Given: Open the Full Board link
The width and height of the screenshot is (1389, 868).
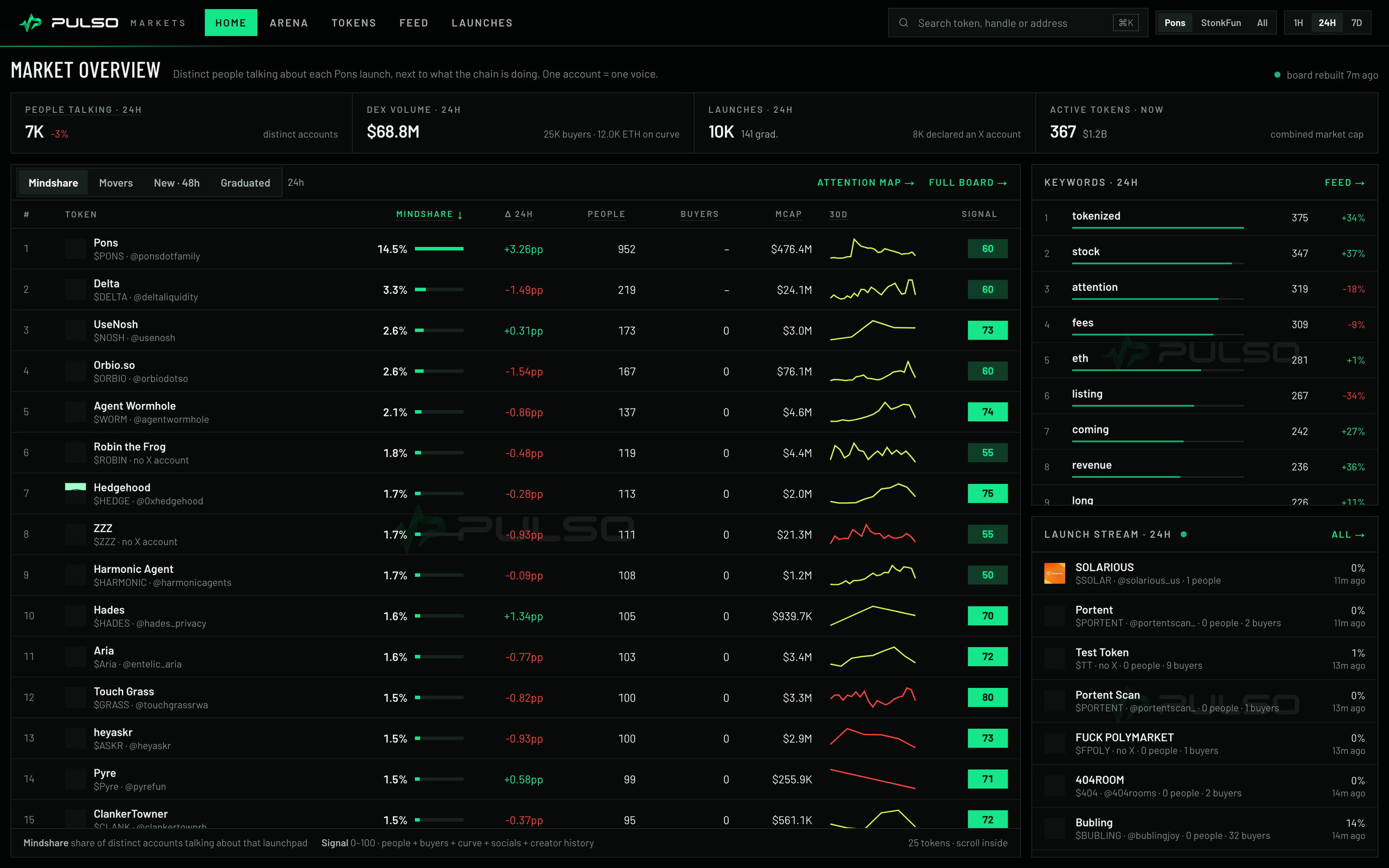Looking at the screenshot, I should 968,183.
